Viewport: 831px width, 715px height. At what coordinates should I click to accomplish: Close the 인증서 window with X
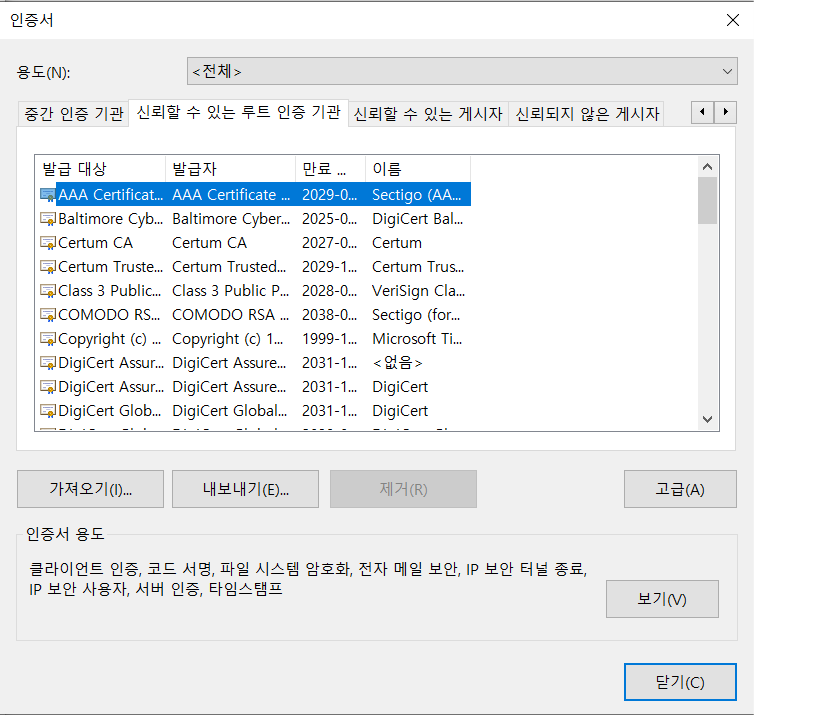click(x=733, y=20)
